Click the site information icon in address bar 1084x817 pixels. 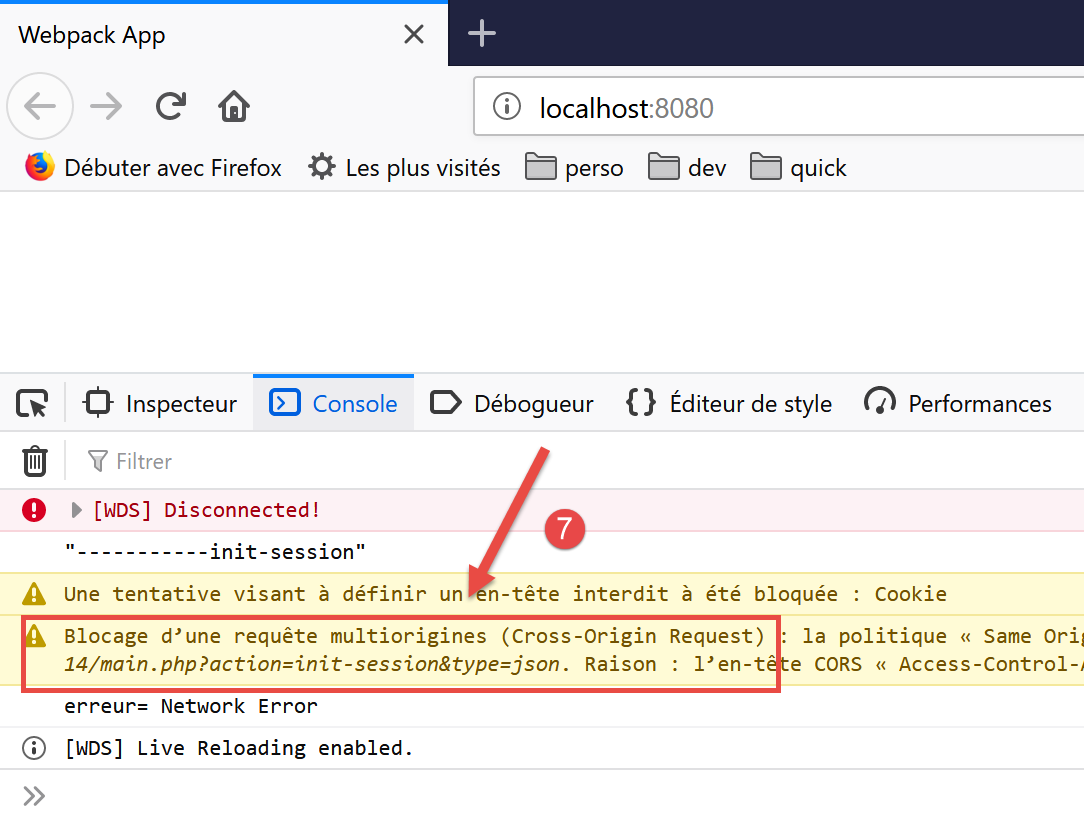click(x=507, y=107)
